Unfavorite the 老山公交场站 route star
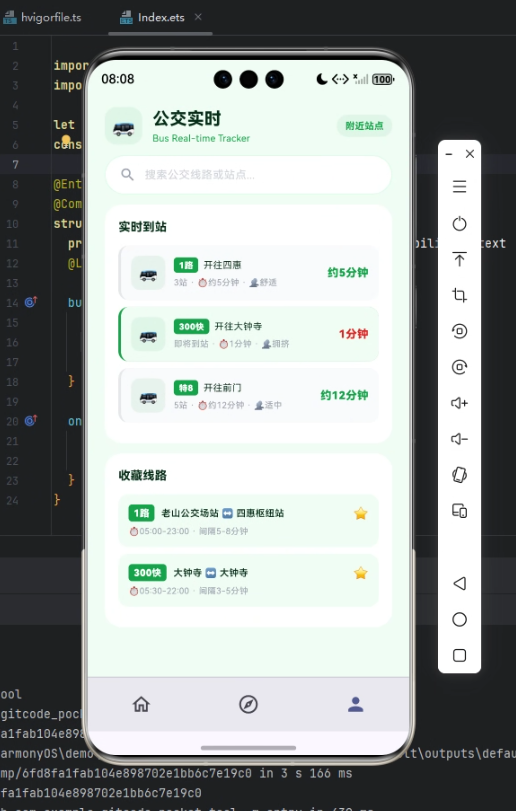This screenshot has width=516, height=811. (360, 514)
